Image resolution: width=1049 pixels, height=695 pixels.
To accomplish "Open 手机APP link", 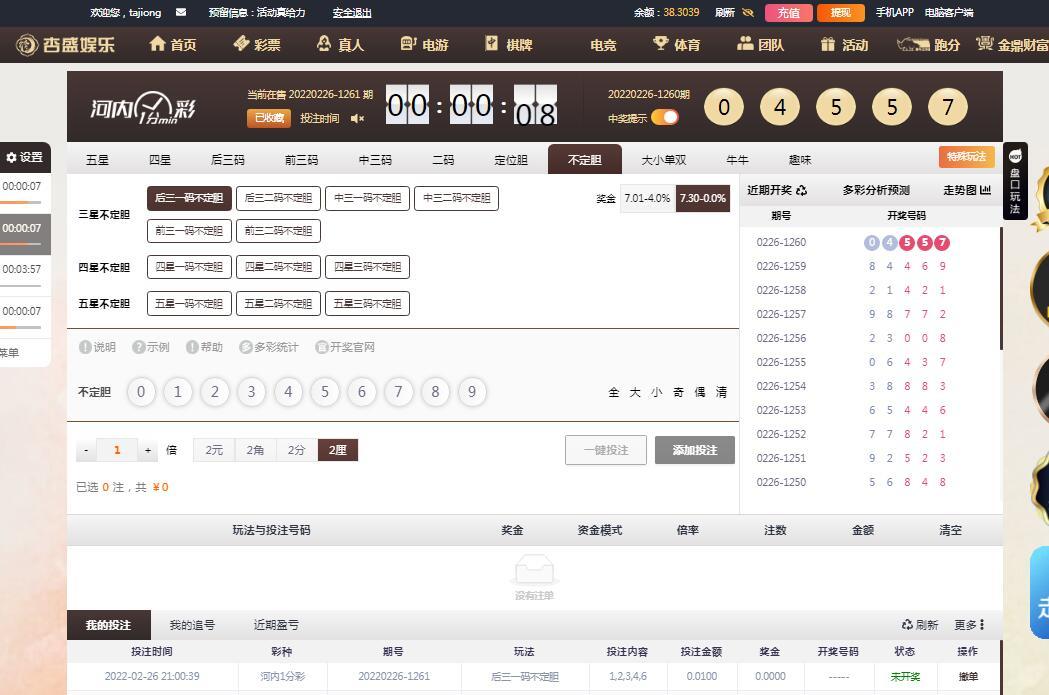I will pos(894,12).
